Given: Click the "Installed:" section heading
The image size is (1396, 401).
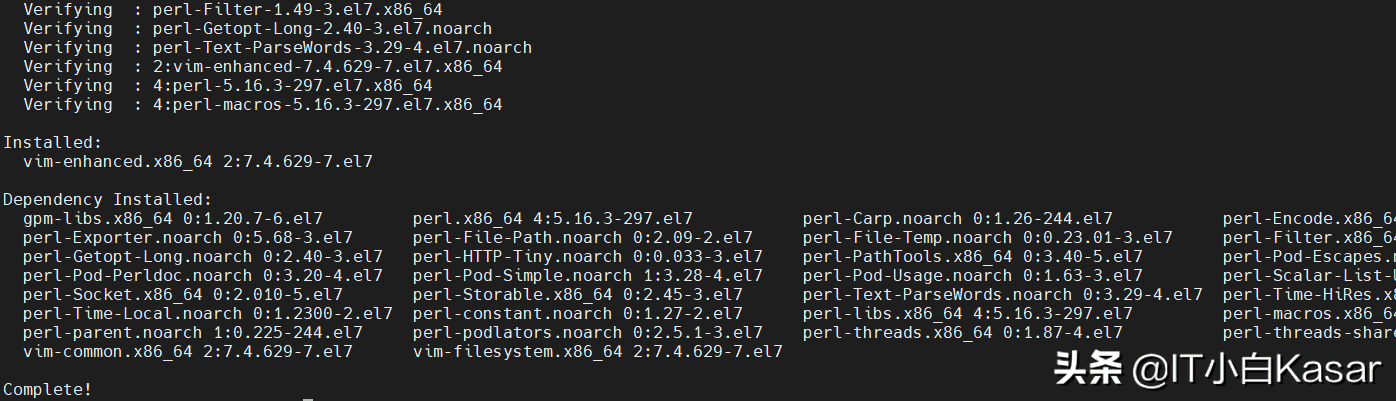Looking at the screenshot, I should tap(52, 143).
